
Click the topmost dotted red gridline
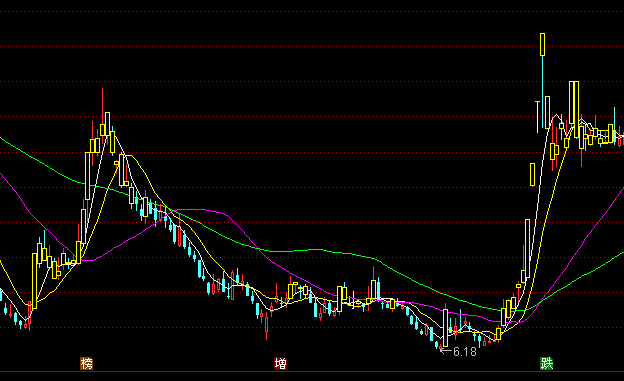tap(312, 12)
